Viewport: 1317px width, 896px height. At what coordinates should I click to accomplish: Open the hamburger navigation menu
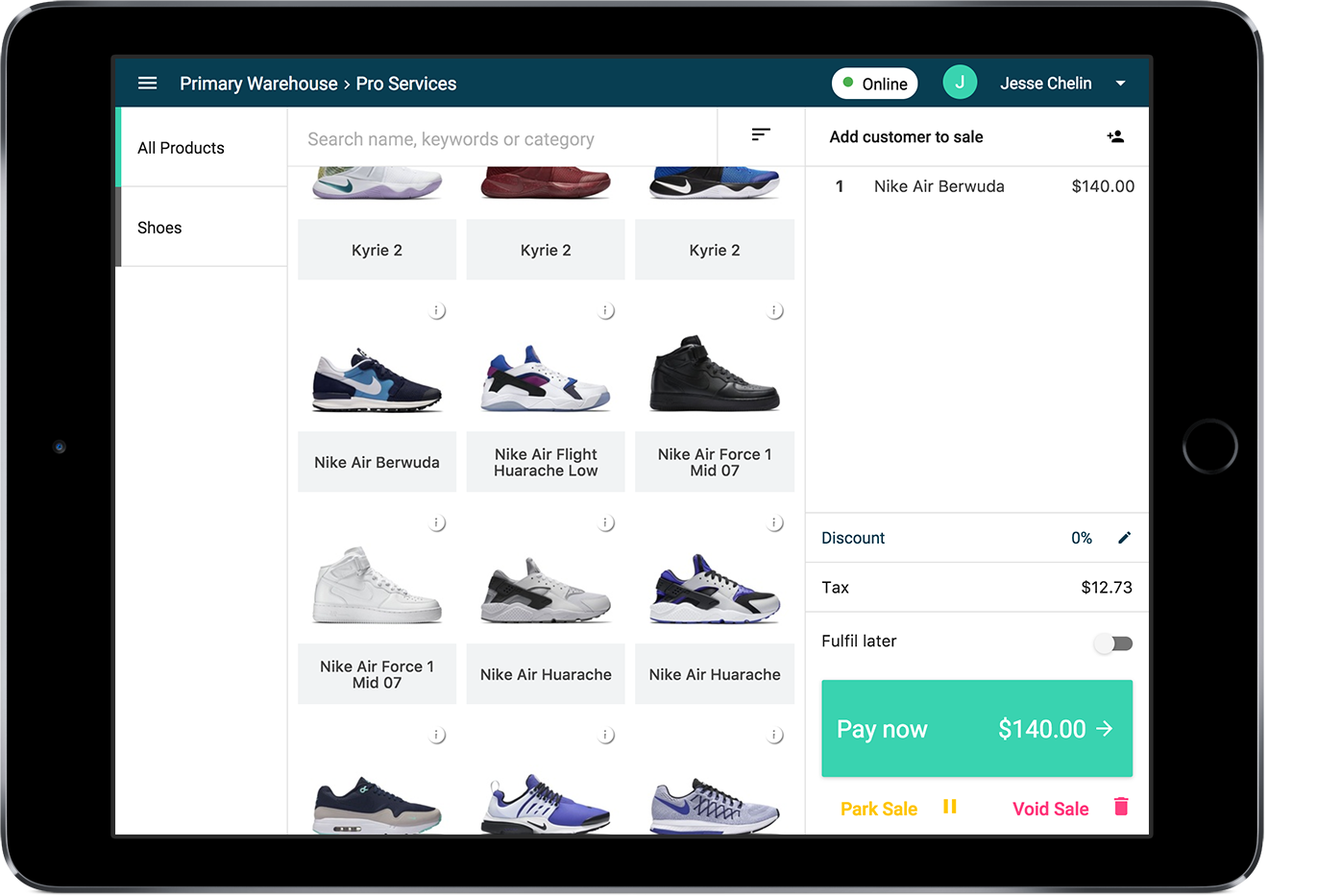(147, 84)
